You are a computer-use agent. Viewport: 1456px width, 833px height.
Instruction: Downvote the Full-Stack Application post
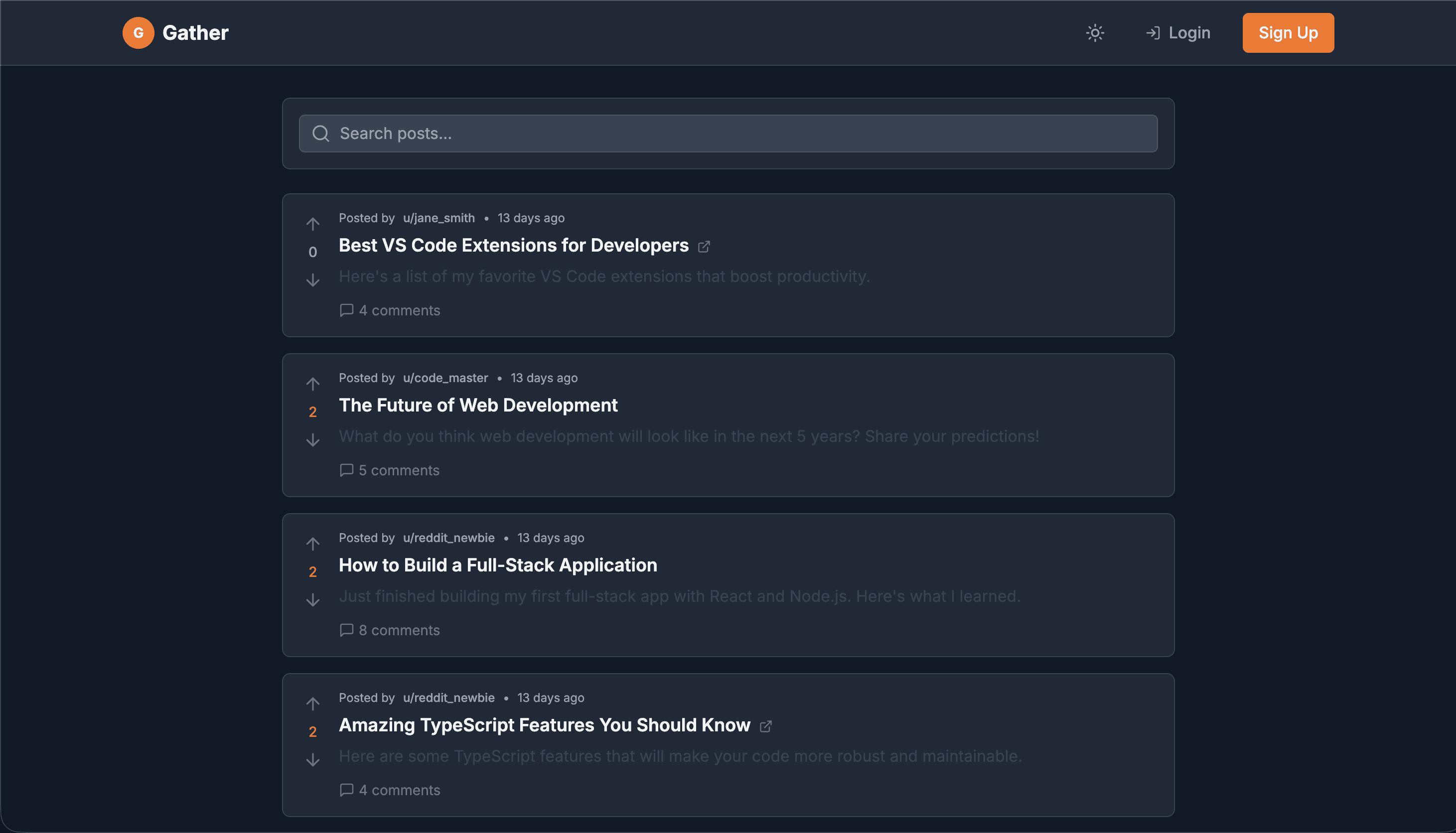click(312, 599)
